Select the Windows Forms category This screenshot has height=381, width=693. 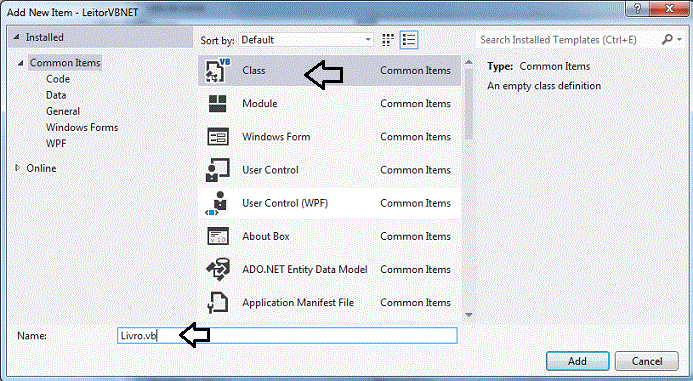pyautogui.click(x=82, y=128)
